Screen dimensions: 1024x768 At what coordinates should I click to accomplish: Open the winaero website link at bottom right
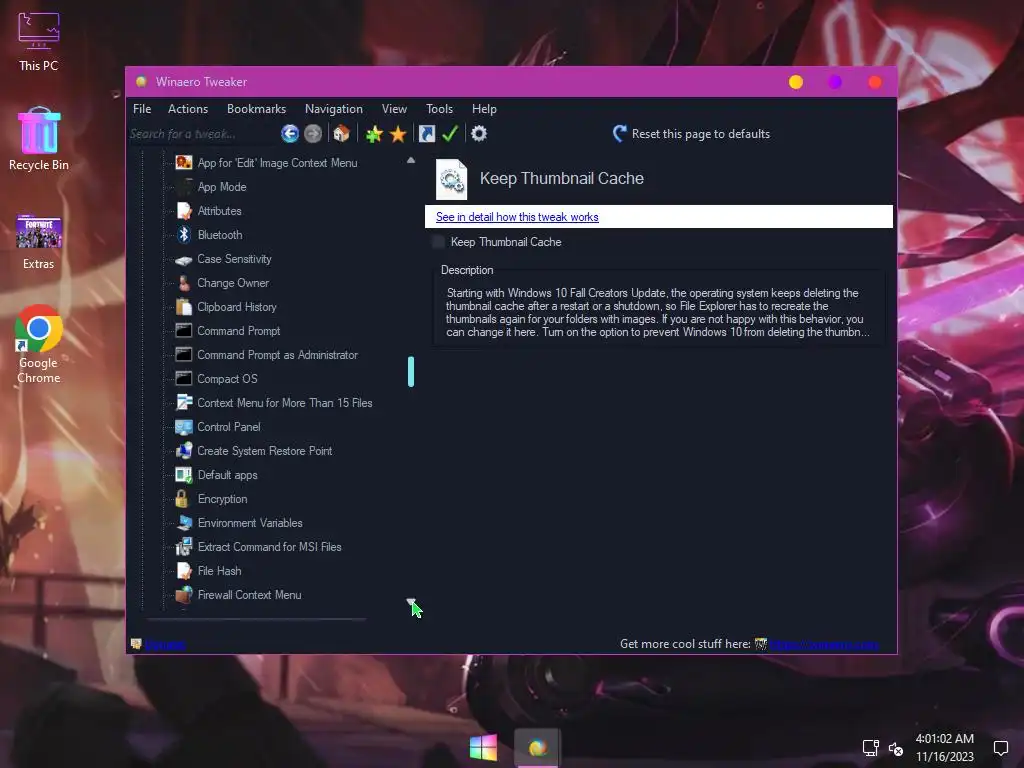824,645
